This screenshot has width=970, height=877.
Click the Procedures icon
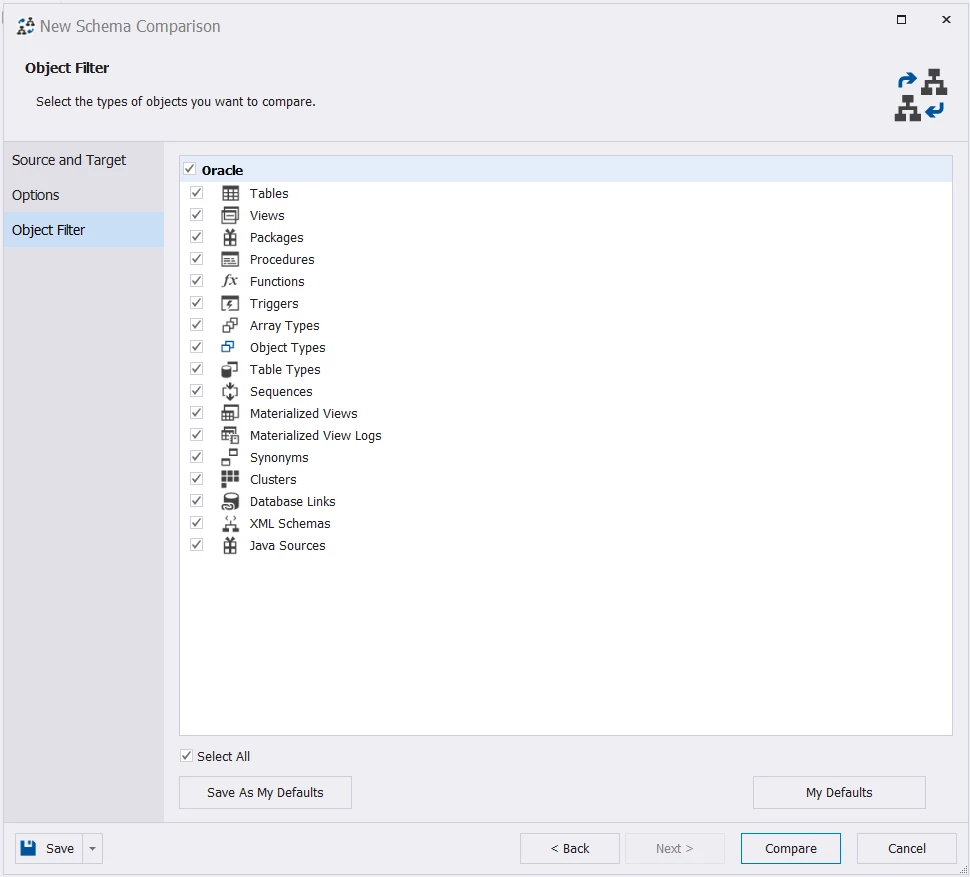230,260
